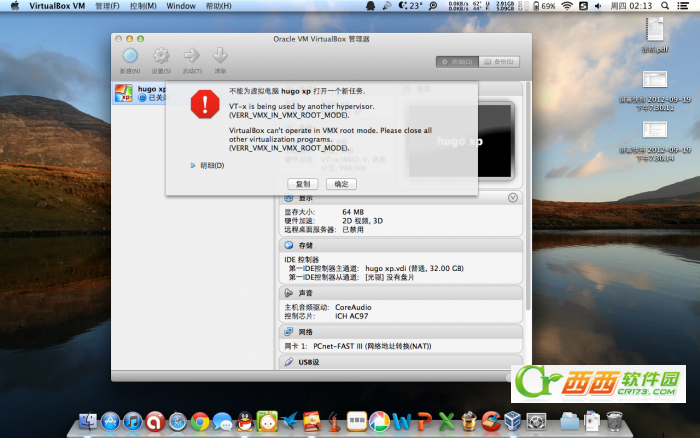This screenshot has width=700, height=438.
Task: Click the 显示 (Display) section header icon
Action: tap(289, 198)
